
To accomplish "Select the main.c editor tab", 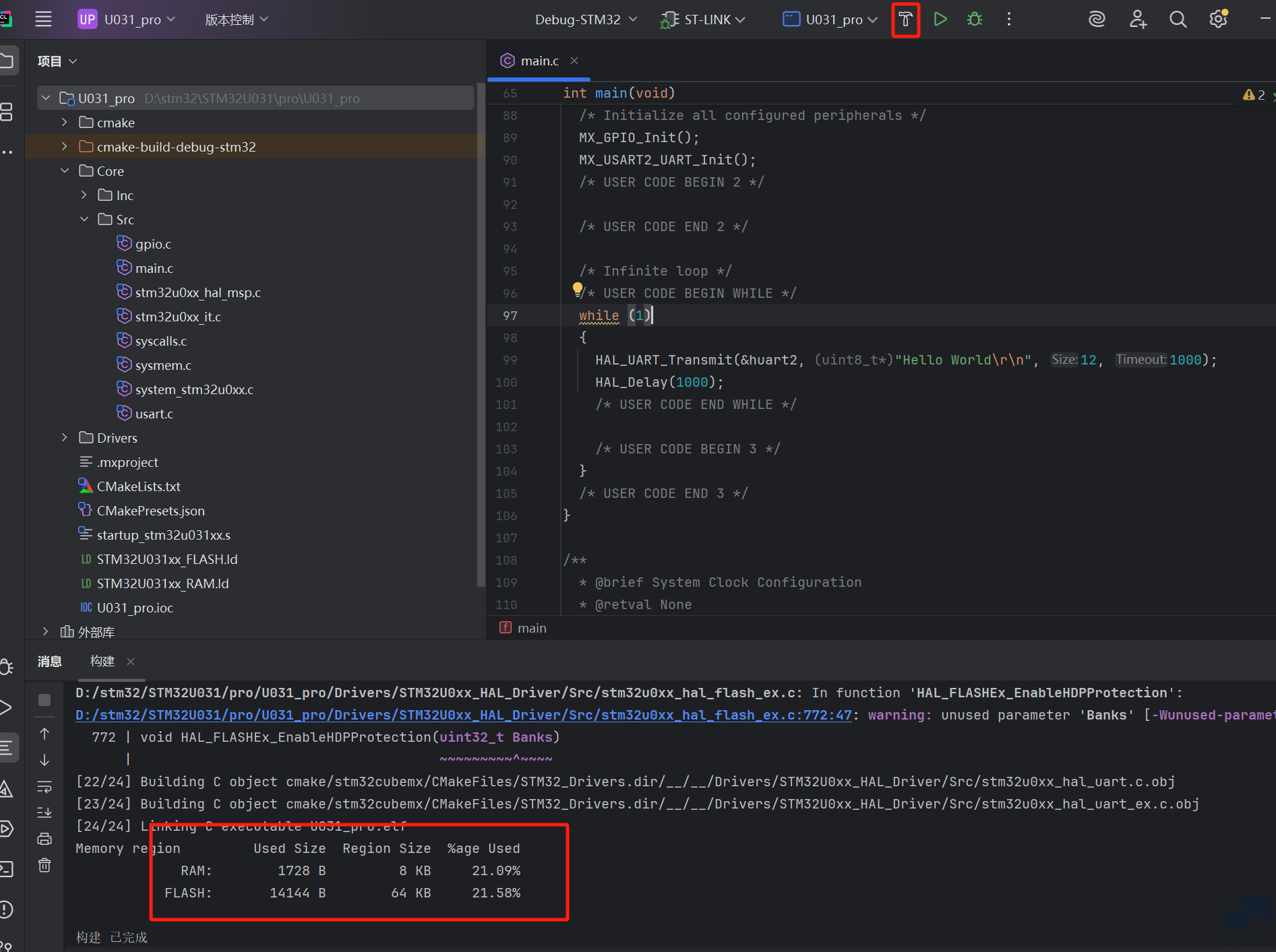I will pos(539,61).
